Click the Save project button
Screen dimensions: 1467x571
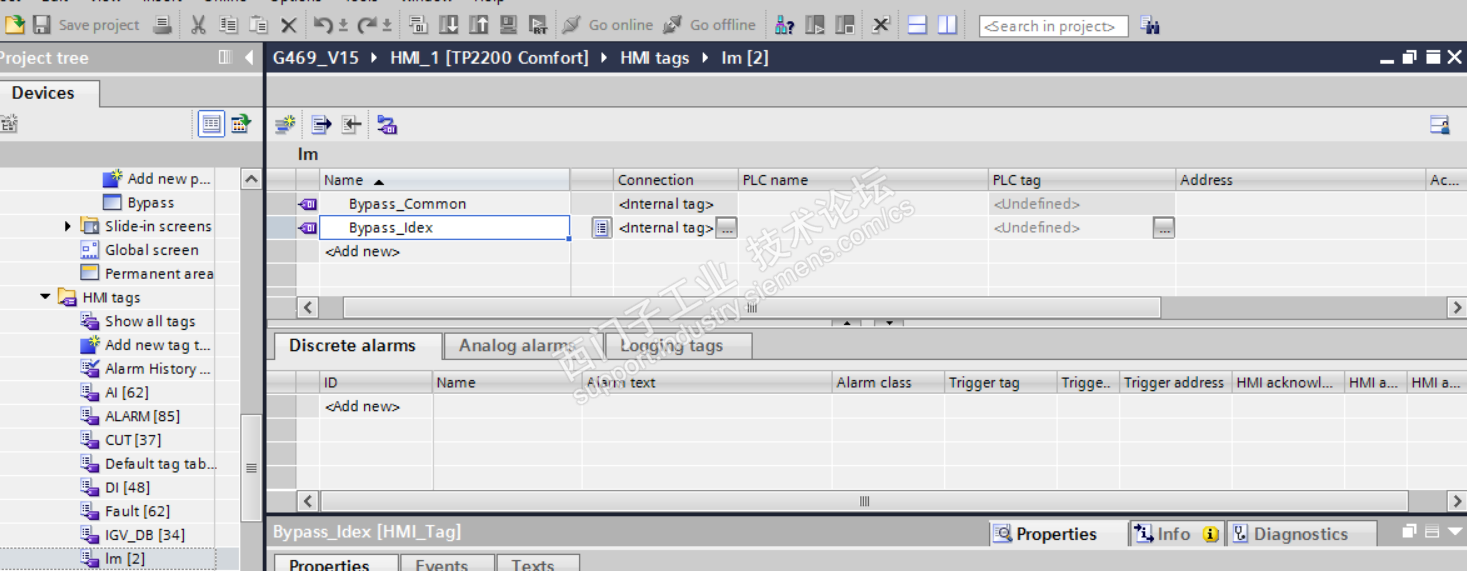coord(86,25)
